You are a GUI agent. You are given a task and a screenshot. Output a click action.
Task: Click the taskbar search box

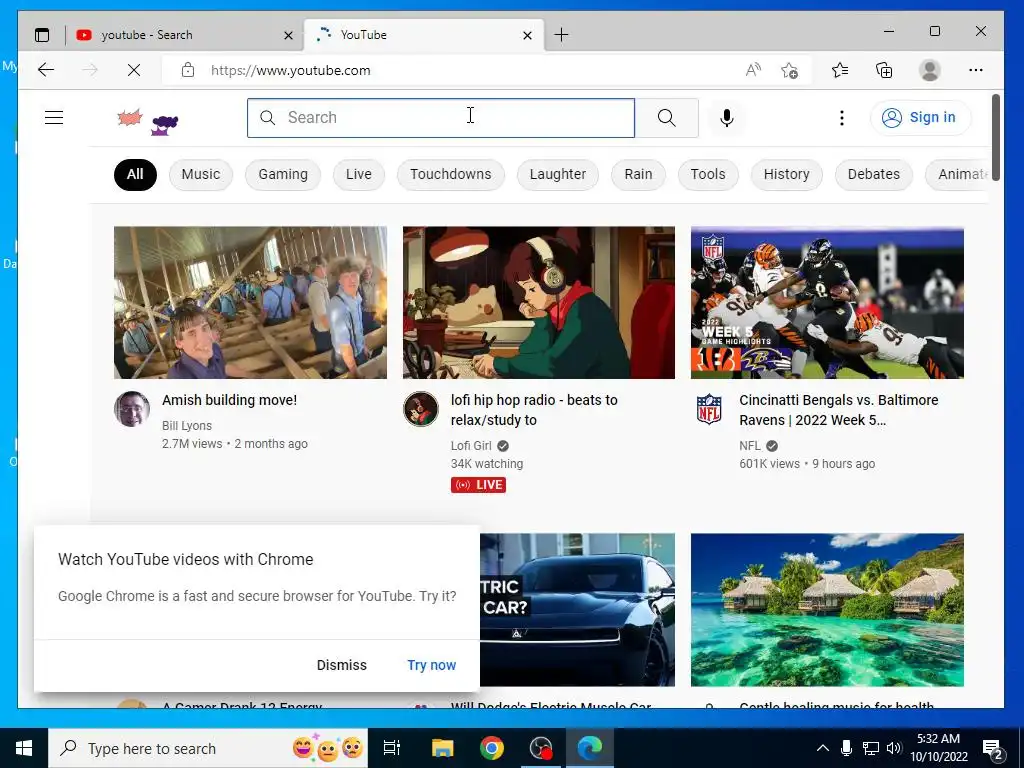tap(208, 748)
